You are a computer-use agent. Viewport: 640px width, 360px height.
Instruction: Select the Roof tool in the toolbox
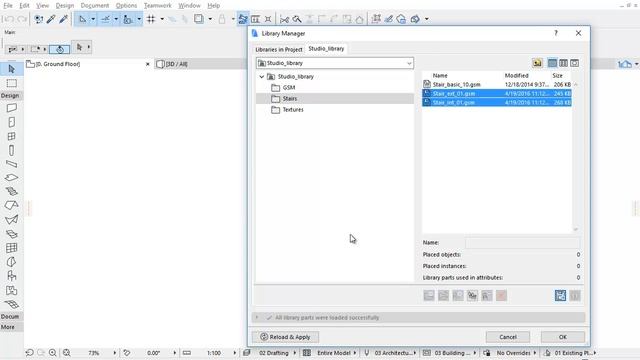click(x=11, y=205)
